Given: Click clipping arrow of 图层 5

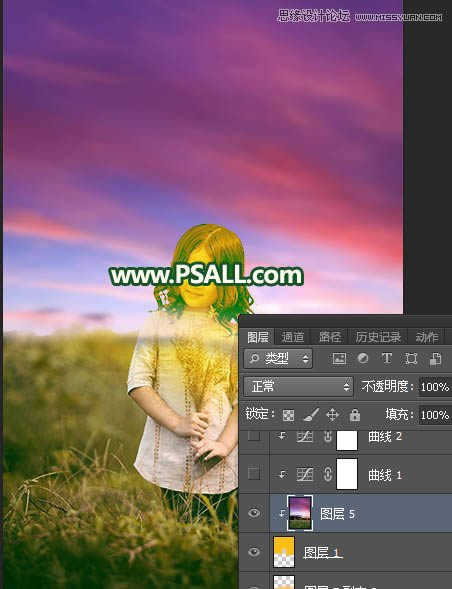Looking at the screenshot, I should click(282, 513).
